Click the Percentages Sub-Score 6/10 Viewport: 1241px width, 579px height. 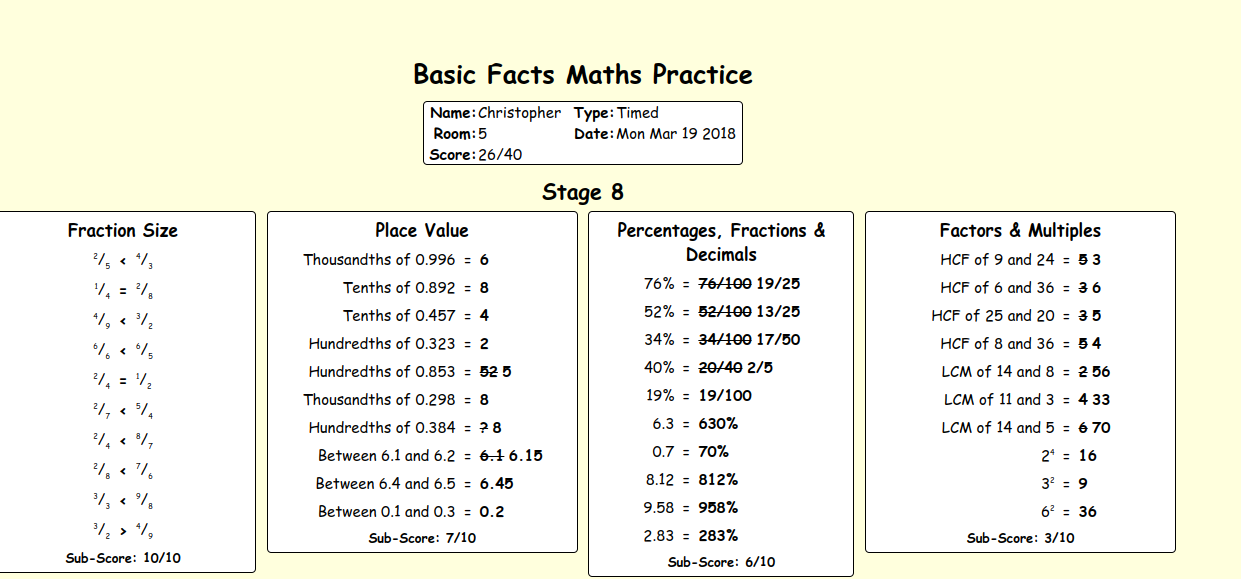721,562
